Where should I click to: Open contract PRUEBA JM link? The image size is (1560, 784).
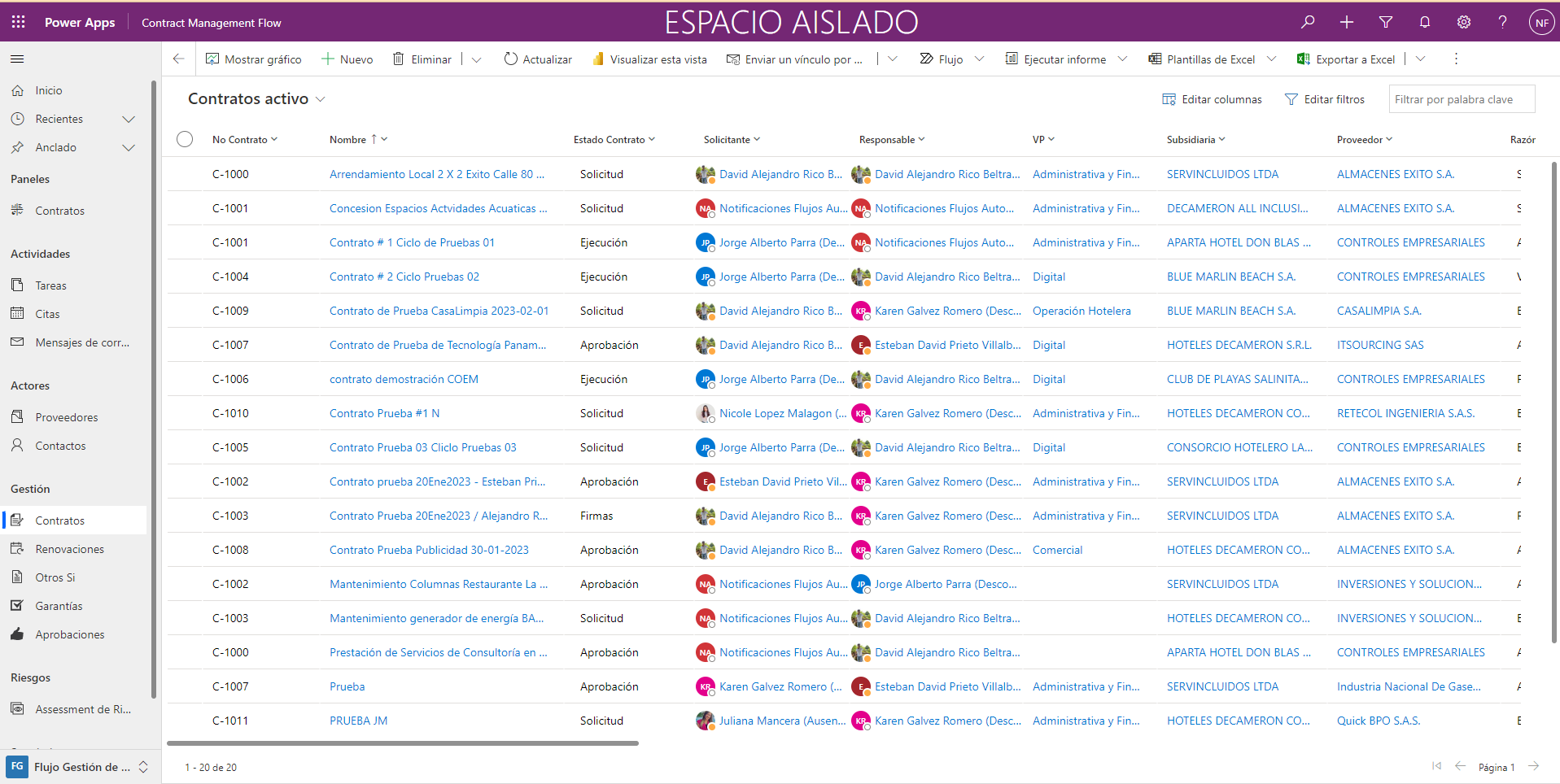pos(359,721)
